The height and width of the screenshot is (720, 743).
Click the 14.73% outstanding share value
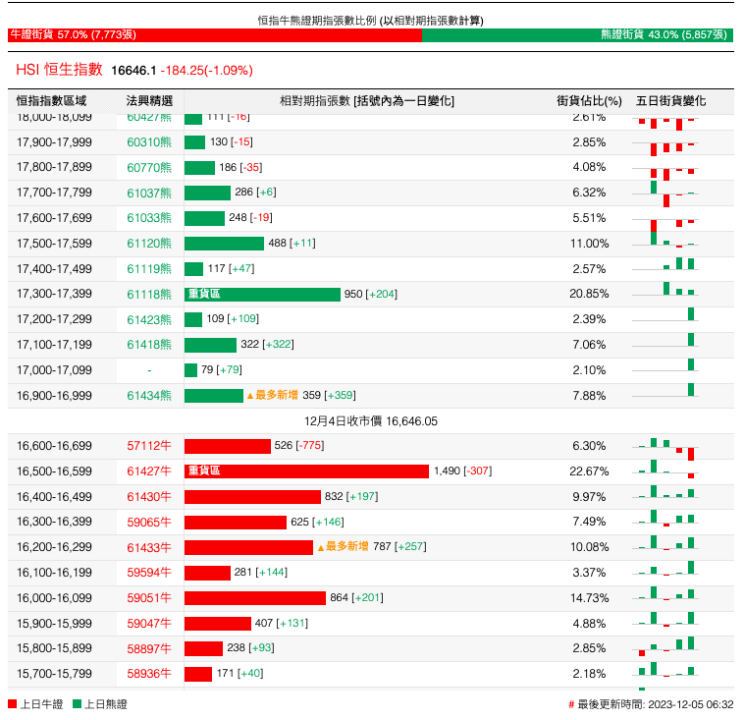[x=589, y=598]
